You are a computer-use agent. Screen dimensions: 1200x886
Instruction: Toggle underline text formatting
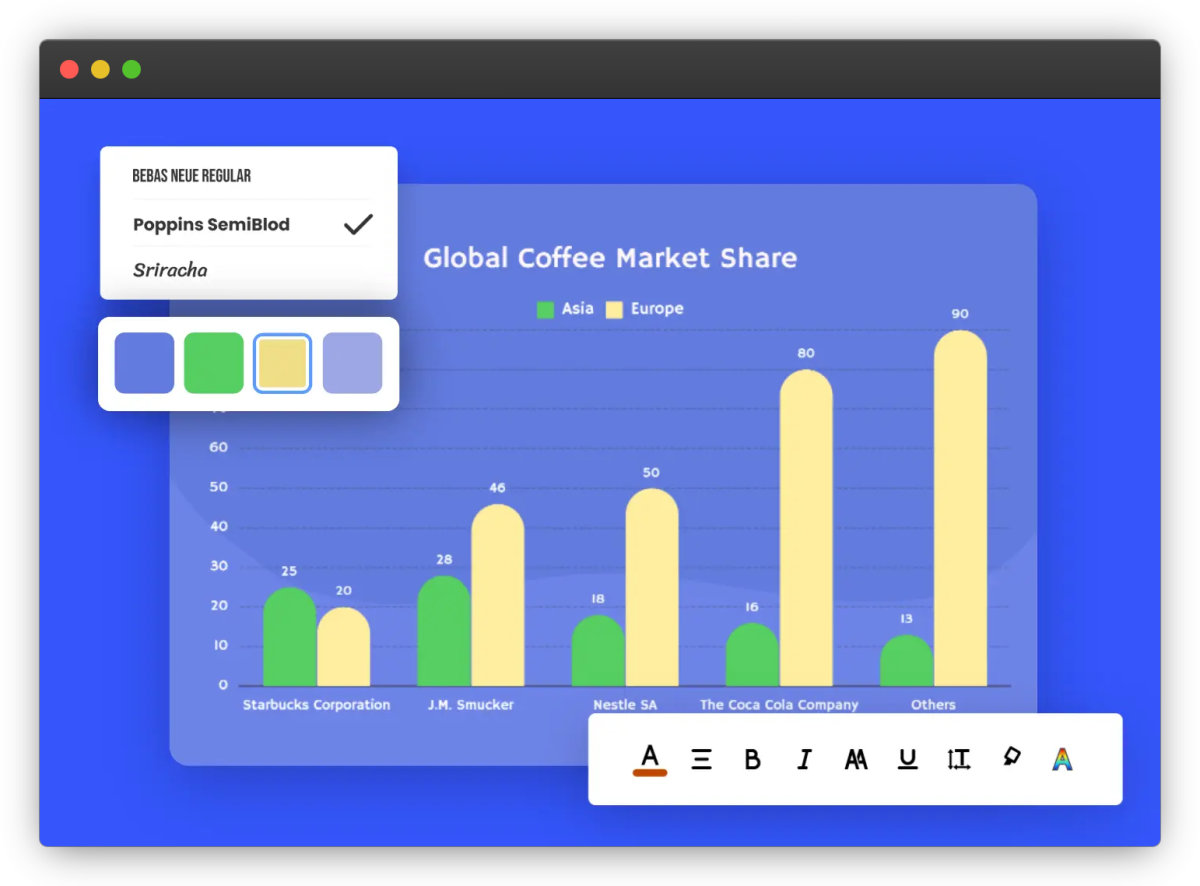907,760
